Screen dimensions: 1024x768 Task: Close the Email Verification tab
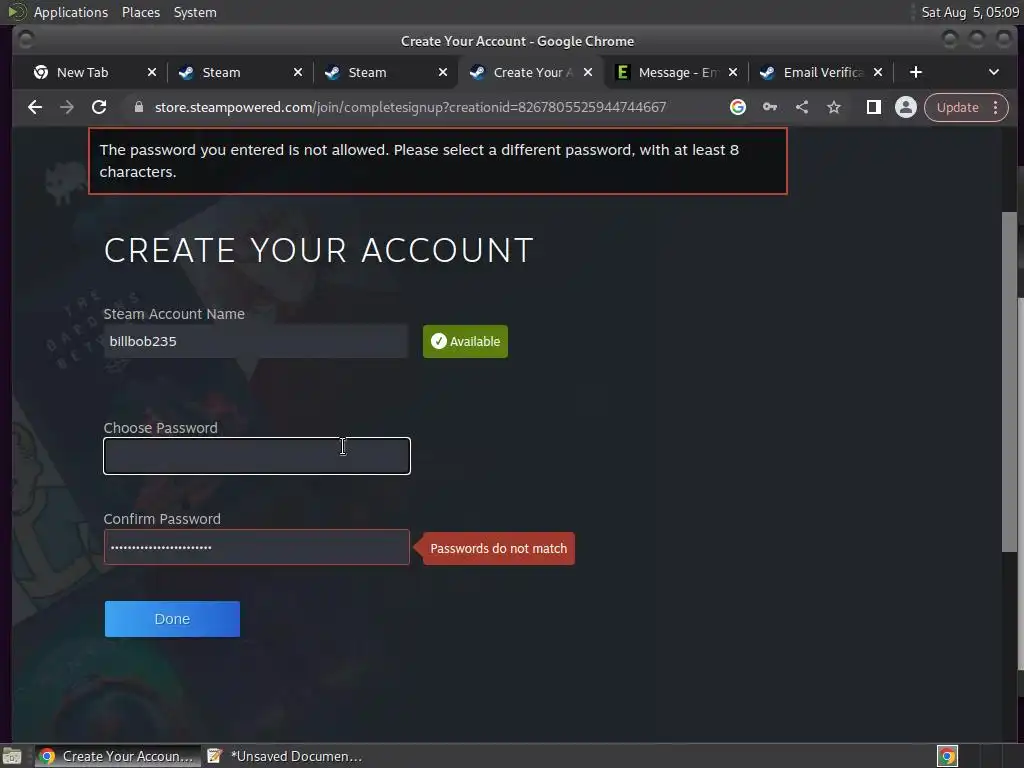878,72
